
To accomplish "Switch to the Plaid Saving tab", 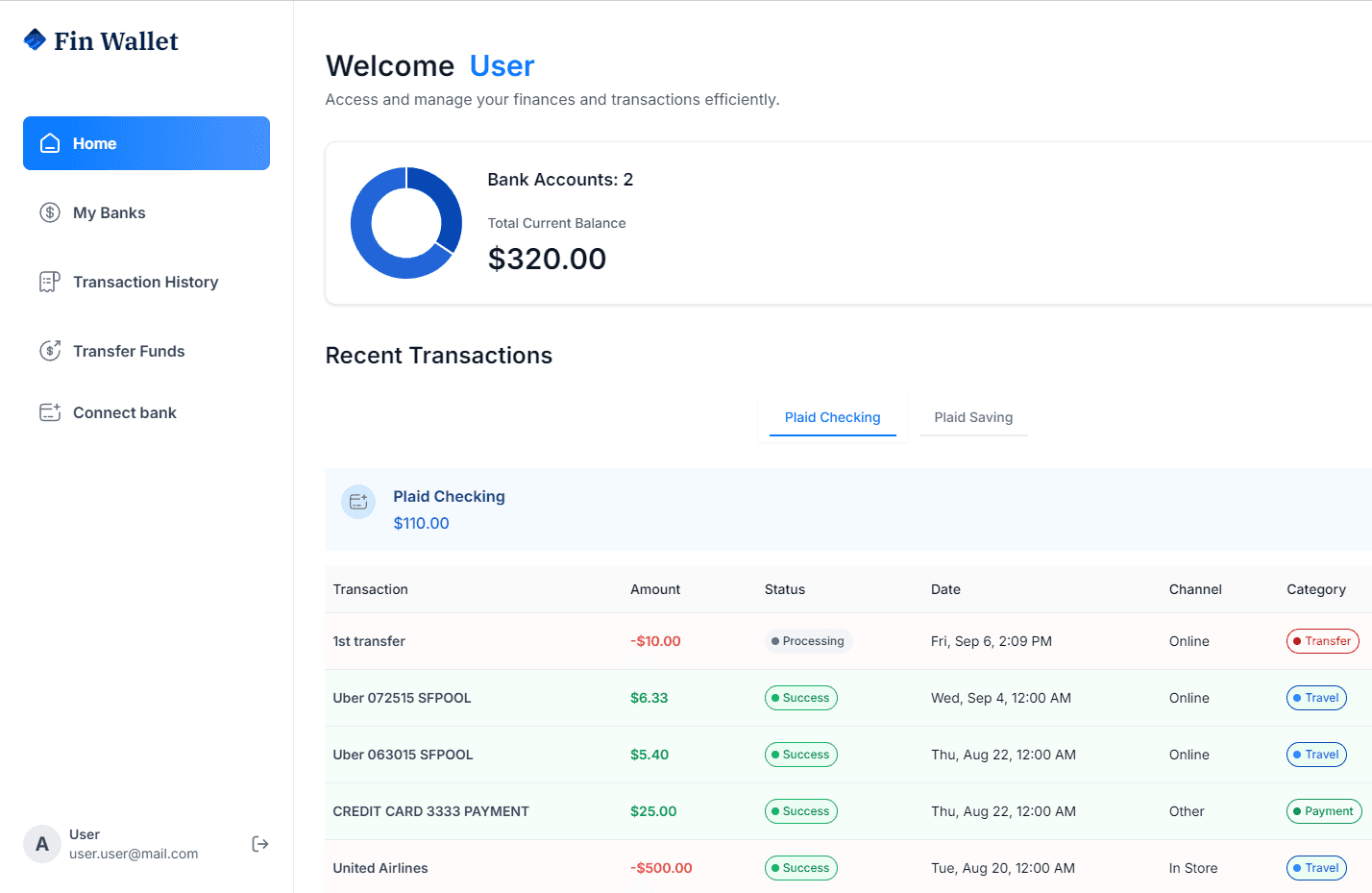I will click(973, 417).
